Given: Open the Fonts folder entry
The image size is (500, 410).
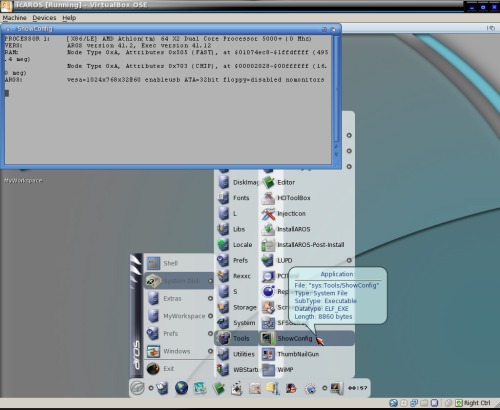Looking at the screenshot, I should pos(236,198).
